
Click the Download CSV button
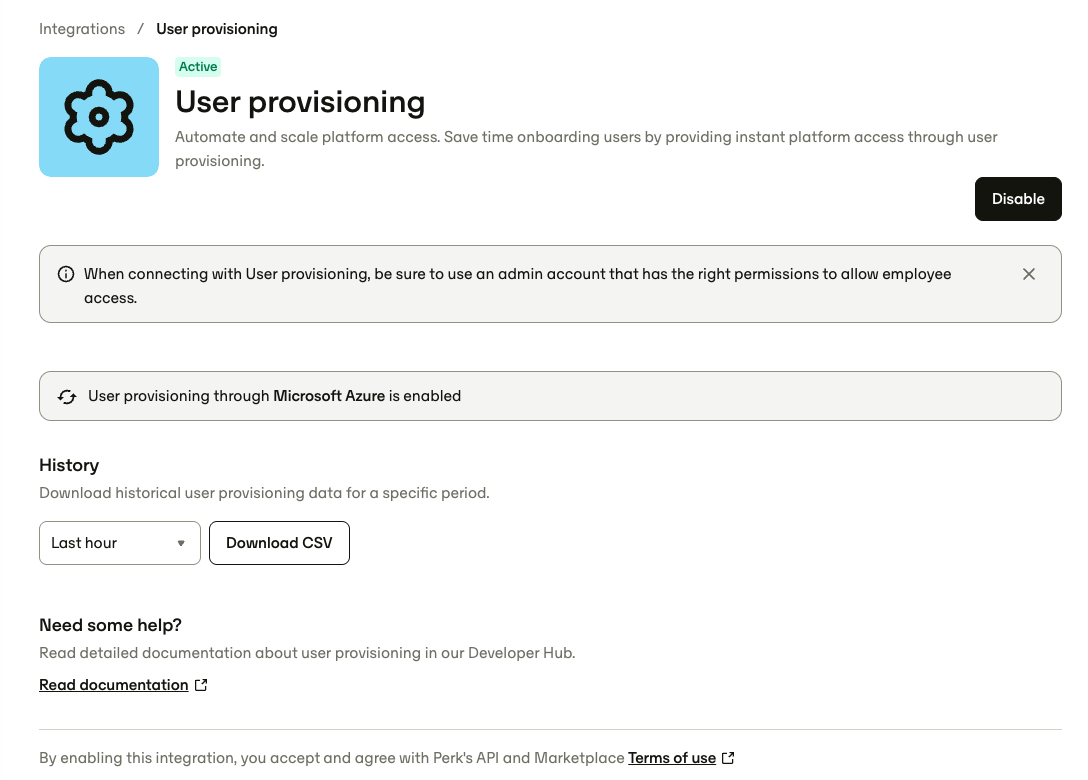[279, 543]
